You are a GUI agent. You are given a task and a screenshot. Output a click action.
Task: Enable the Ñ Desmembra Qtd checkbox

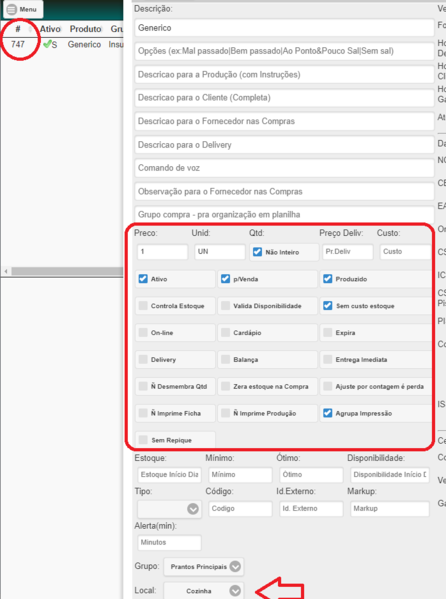[x=143, y=386]
